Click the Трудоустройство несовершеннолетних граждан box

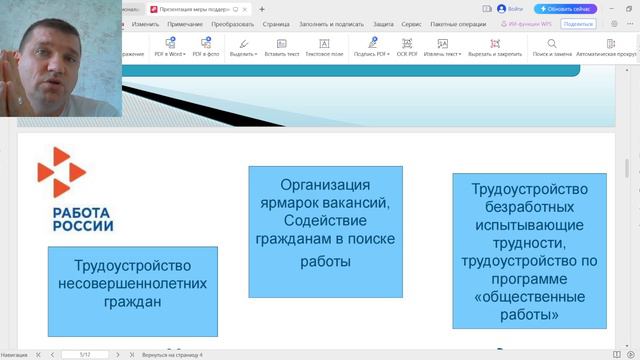[133, 291]
